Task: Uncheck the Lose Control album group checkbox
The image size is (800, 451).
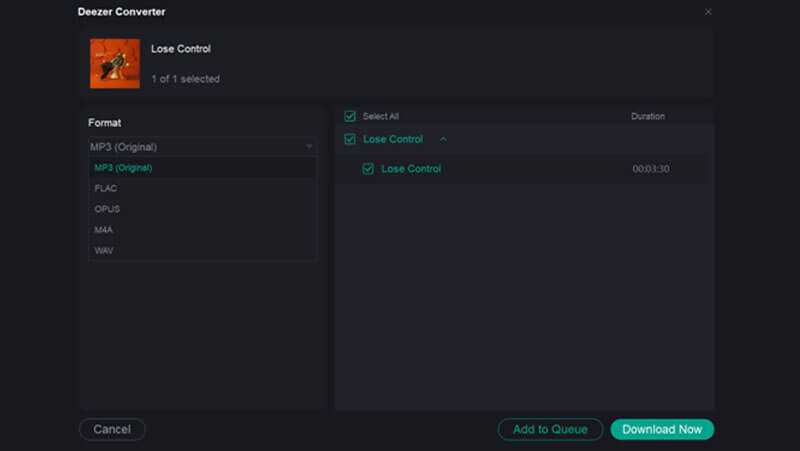Action: 350,139
